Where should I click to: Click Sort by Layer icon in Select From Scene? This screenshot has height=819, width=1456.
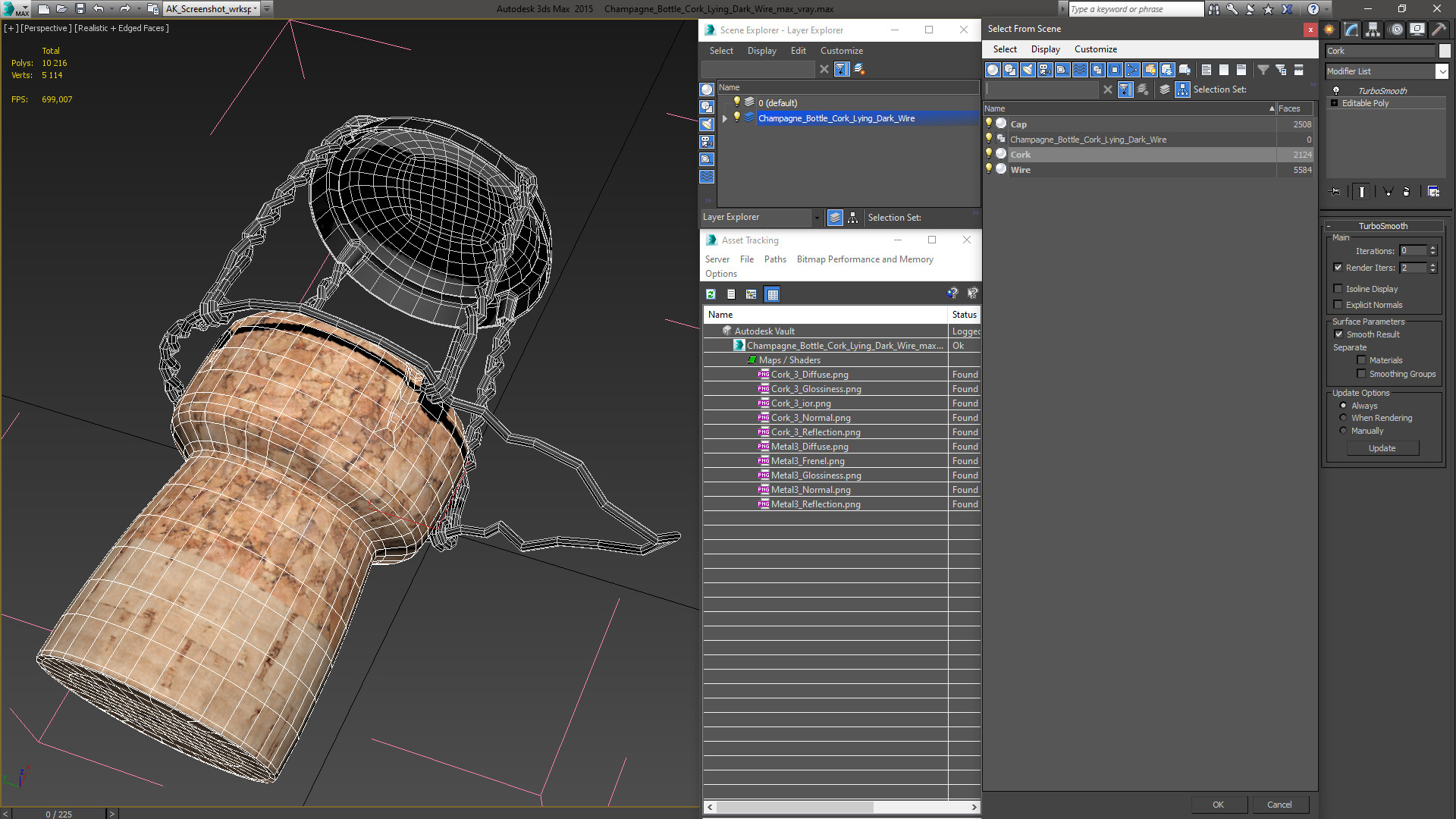(x=1165, y=89)
